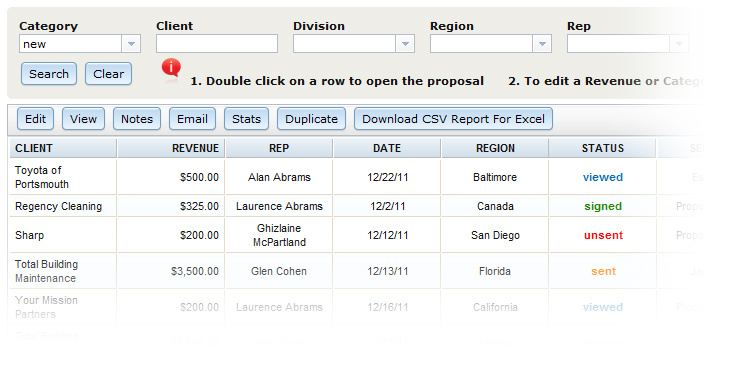Click the red unsent status for Sharp
740x368 pixels.
(603, 235)
